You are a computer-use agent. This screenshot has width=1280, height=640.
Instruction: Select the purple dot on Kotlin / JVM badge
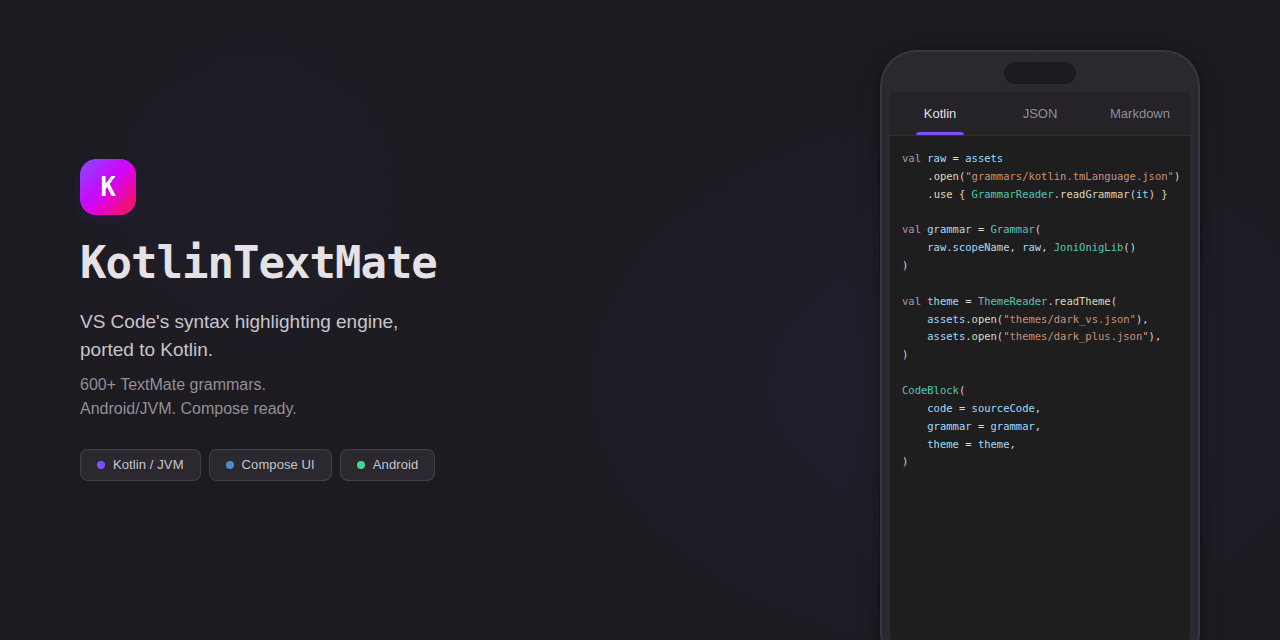tap(100, 464)
